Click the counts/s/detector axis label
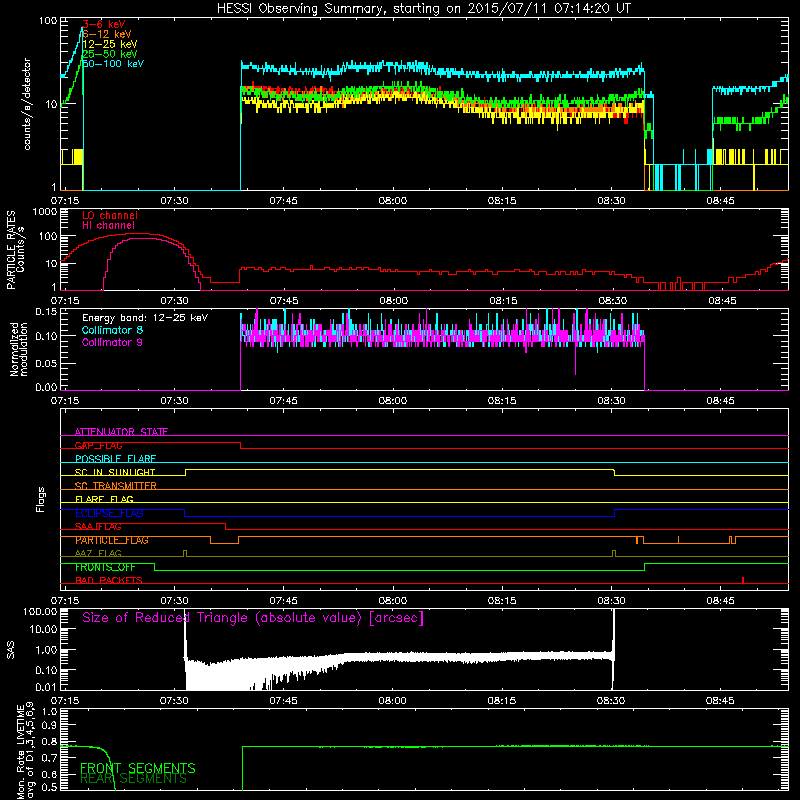 click(27, 104)
